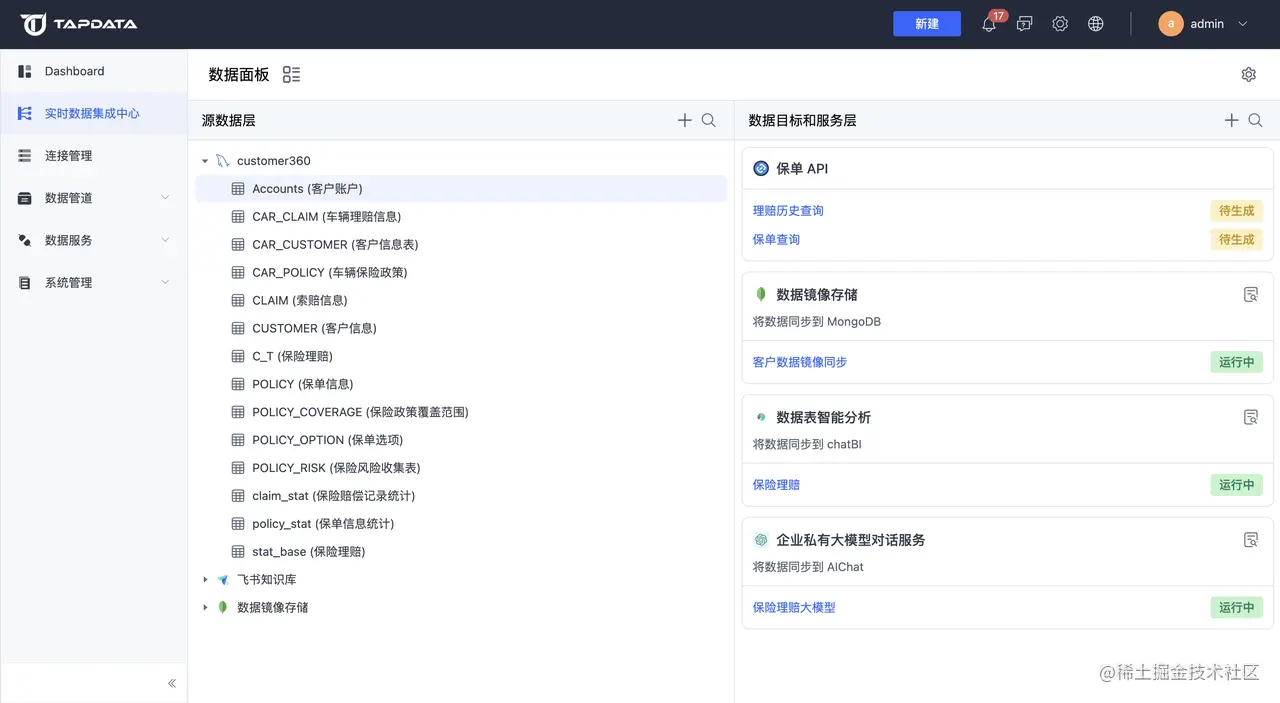
Task: Expand the 系统管理 sidebar menu
Action: coord(166,283)
